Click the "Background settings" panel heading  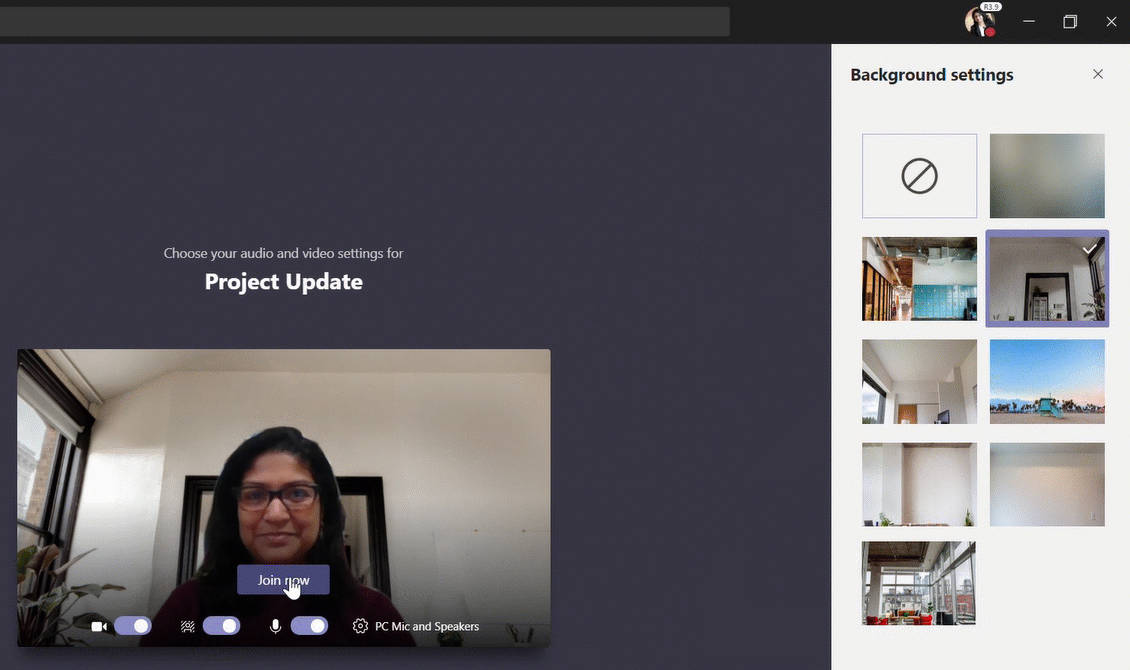932,75
